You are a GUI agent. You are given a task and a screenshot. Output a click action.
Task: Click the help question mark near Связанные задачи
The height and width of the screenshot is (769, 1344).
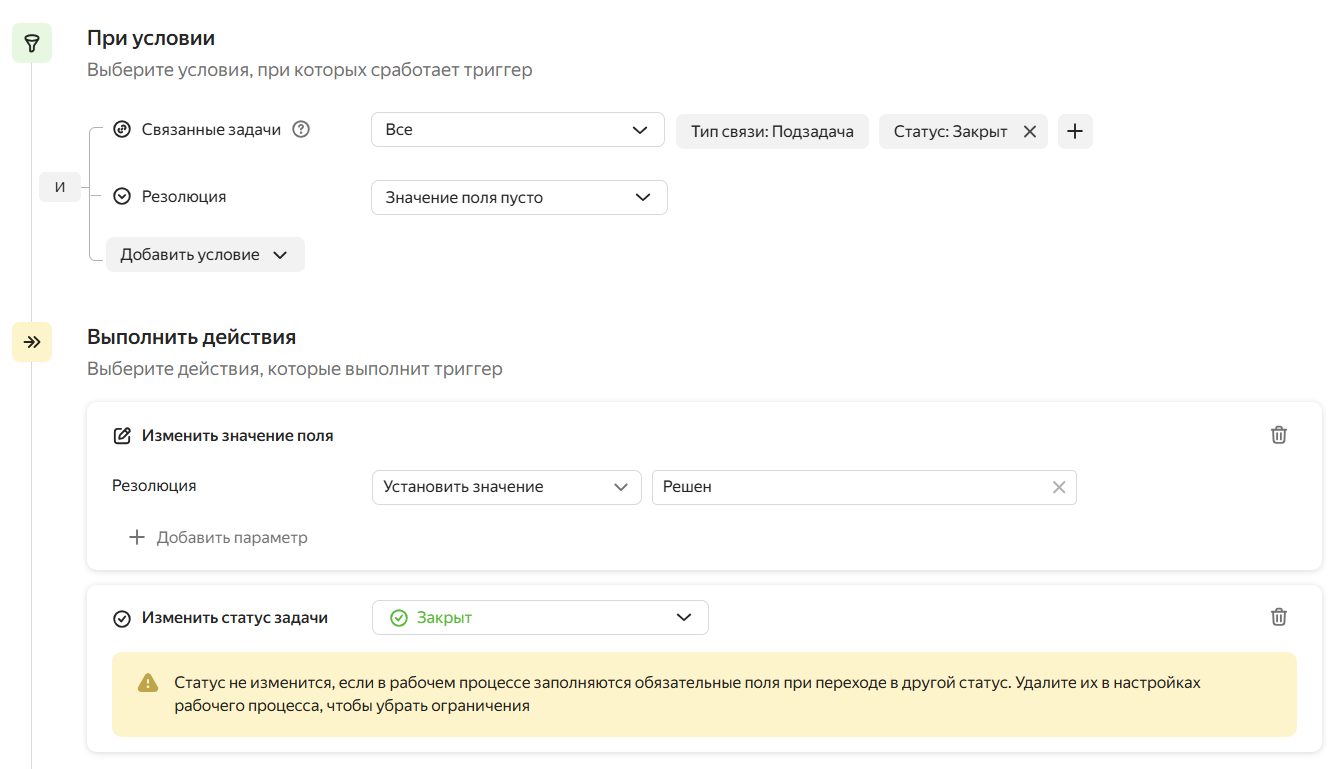coord(301,129)
